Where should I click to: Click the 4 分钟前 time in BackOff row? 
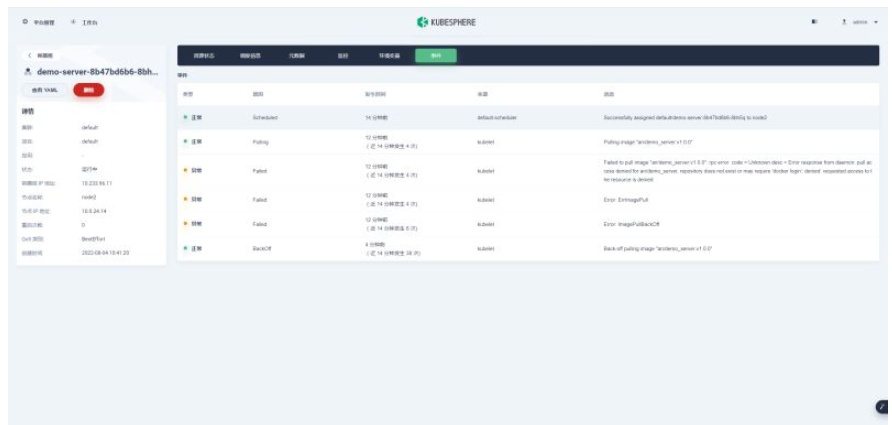pyautogui.click(x=375, y=245)
